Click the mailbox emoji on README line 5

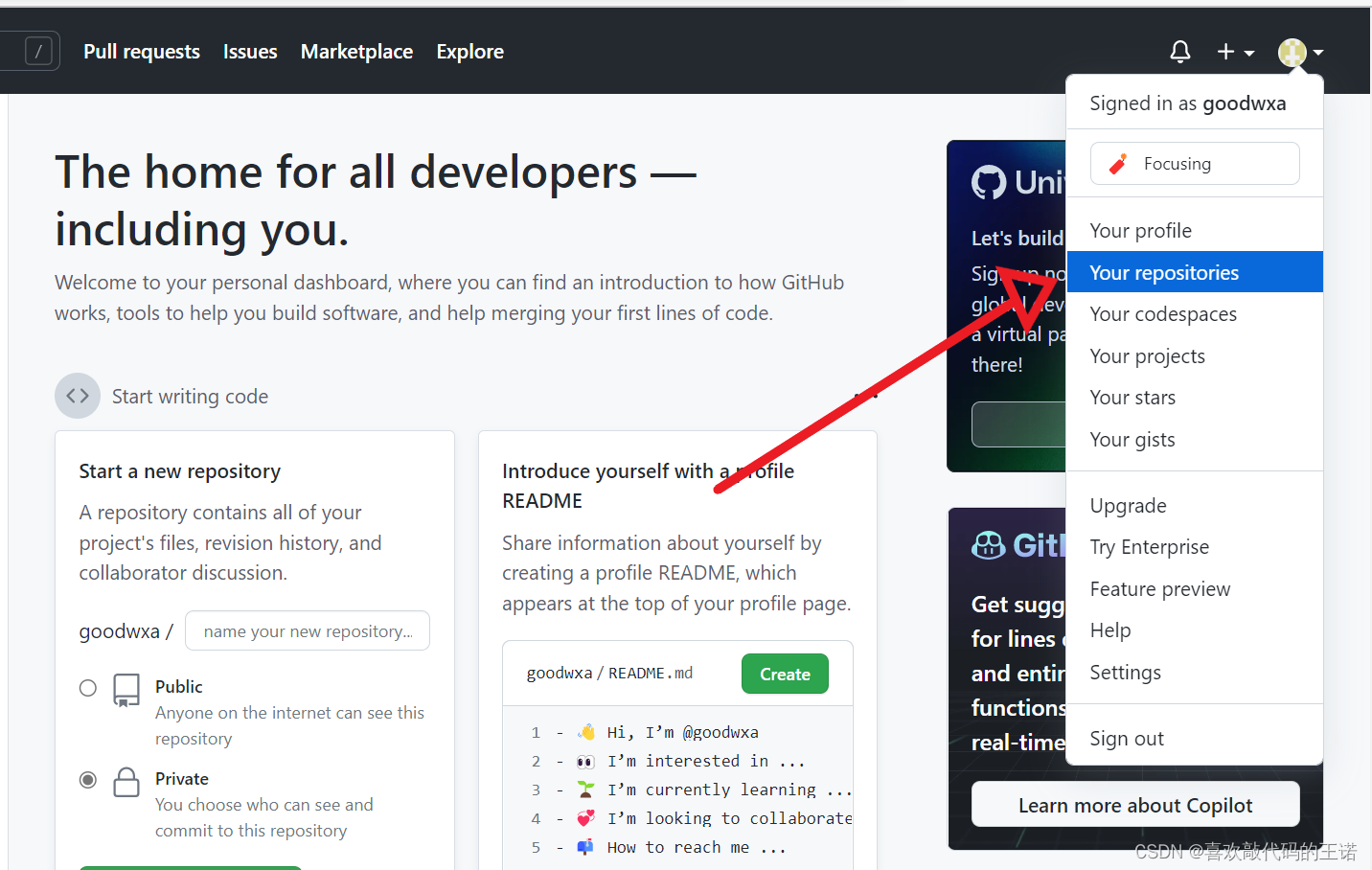click(585, 847)
